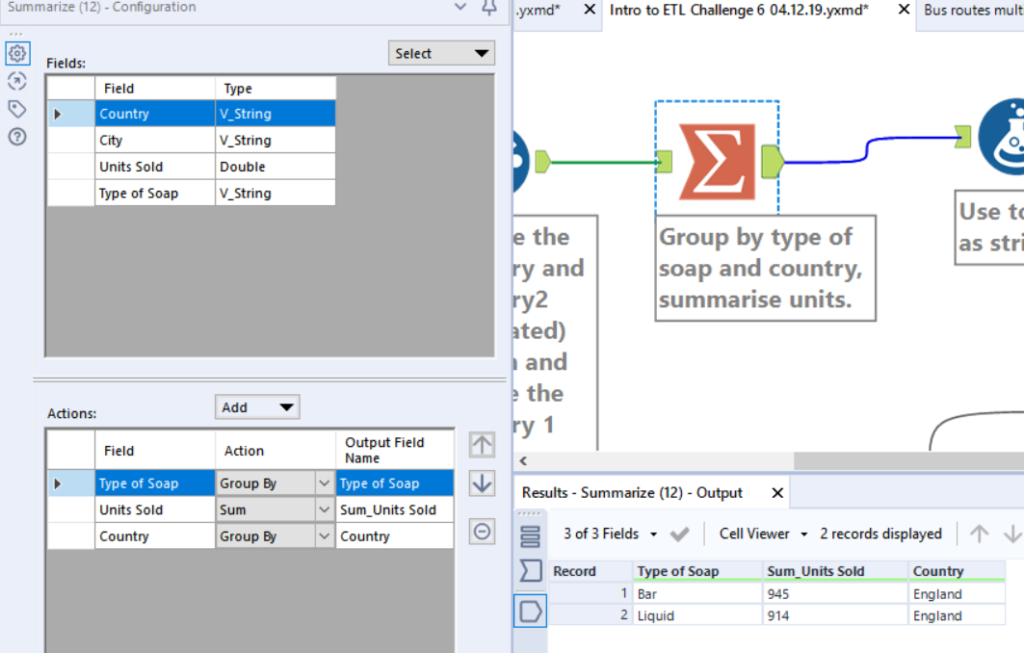Select the Bar cell in record 1
Image resolution: width=1024 pixels, height=653 pixels.
(697, 594)
